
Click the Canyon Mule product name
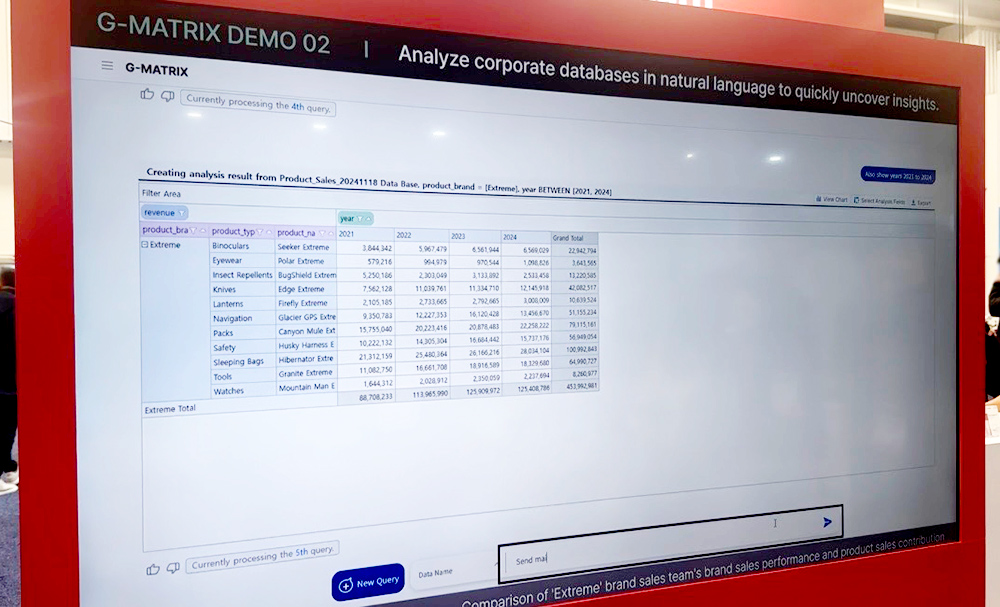tap(306, 331)
